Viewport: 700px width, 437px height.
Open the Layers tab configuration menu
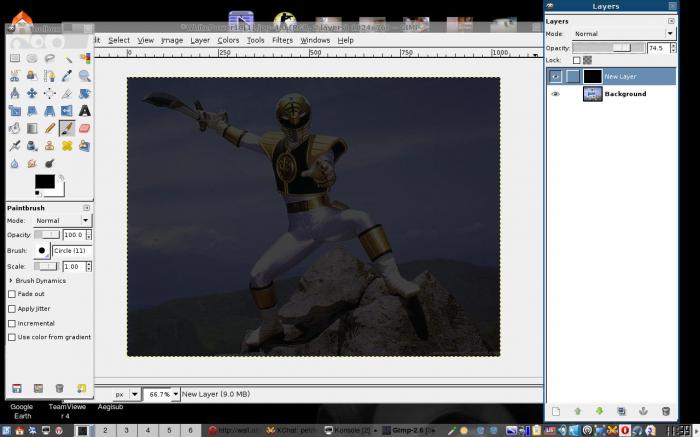[x=671, y=21]
